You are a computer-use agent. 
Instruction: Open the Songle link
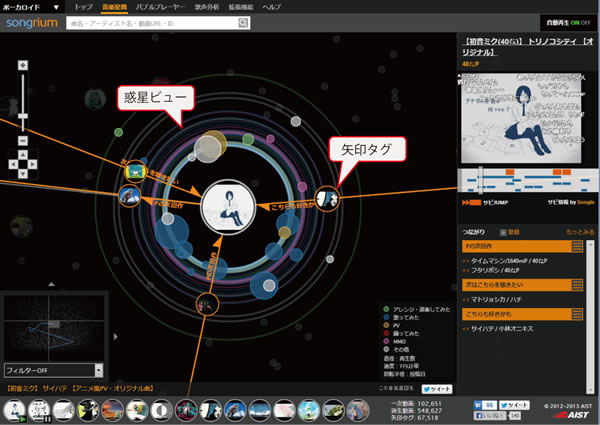(585, 202)
